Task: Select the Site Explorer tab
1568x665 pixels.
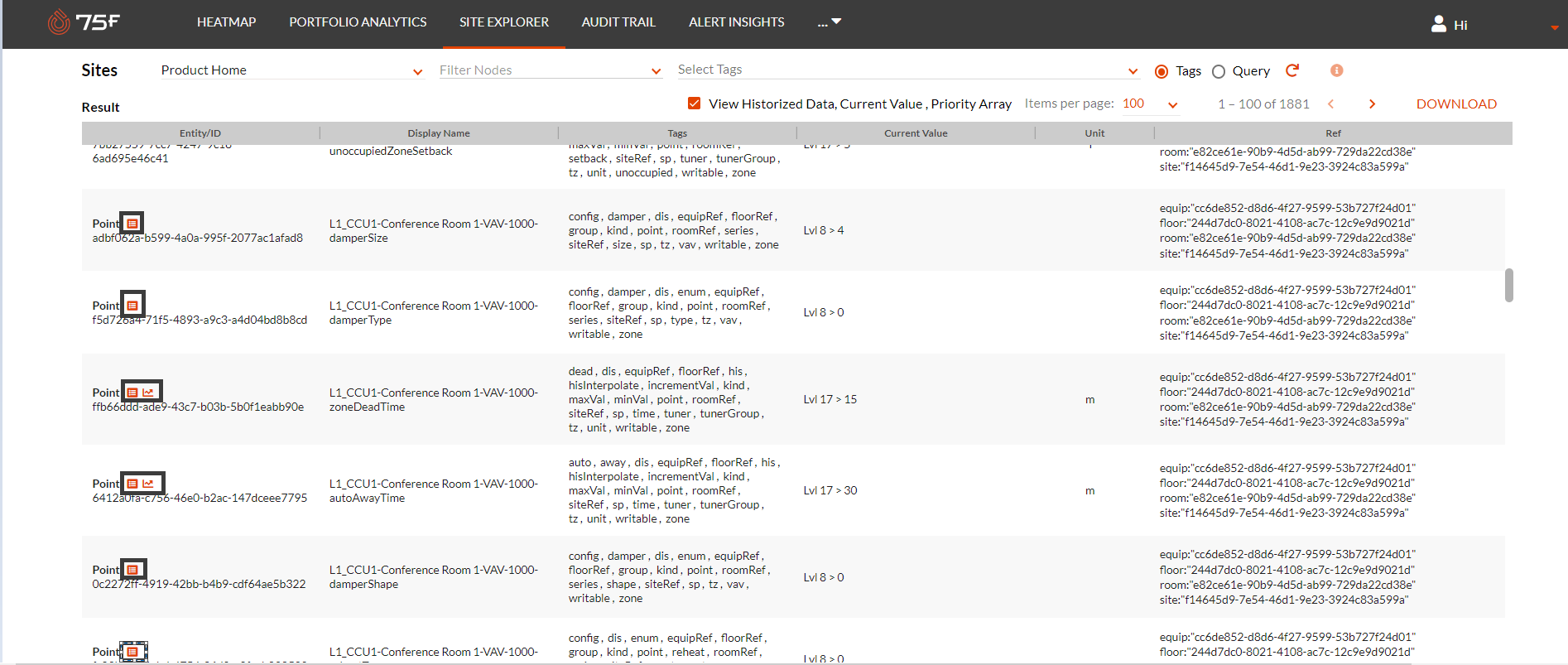Action: pyautogui.click(x=504, y=22)
